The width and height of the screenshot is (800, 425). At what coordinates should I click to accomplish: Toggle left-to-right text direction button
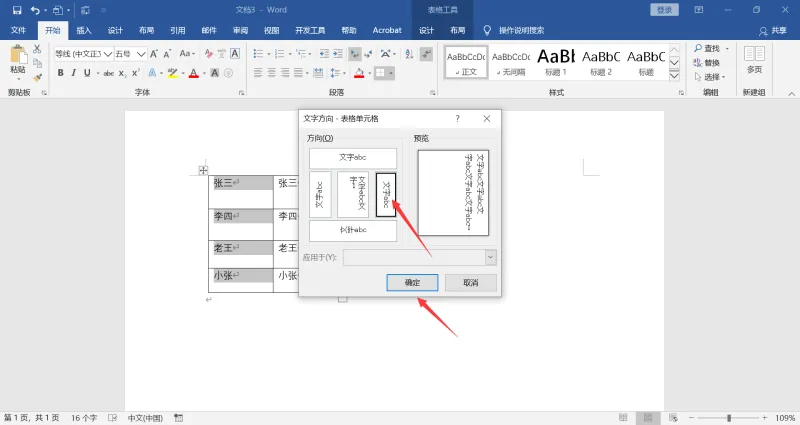354,54
